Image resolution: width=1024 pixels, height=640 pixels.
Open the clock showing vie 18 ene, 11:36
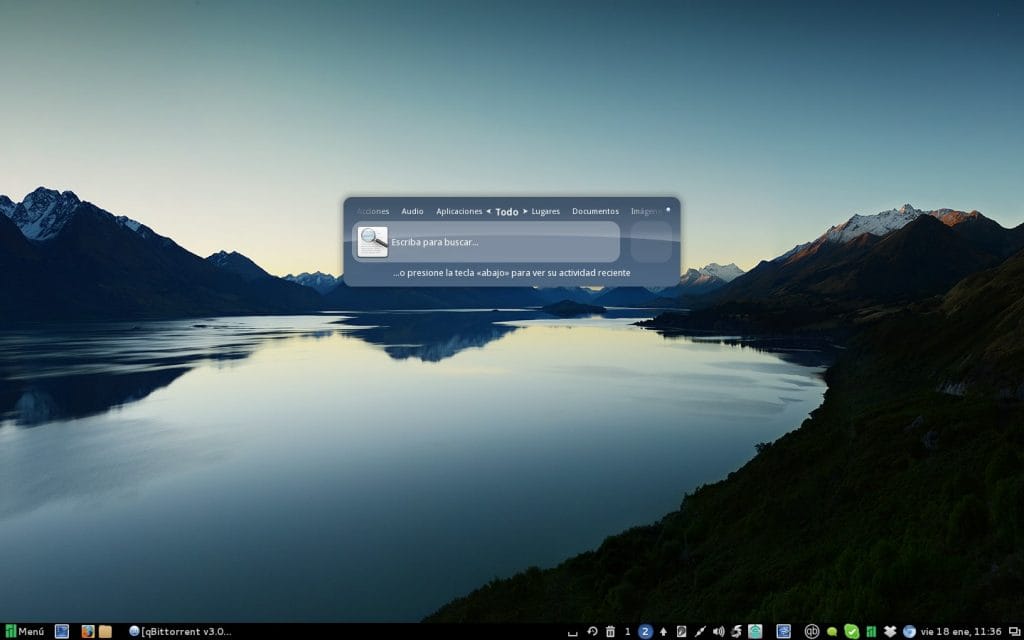click(961, 632)
